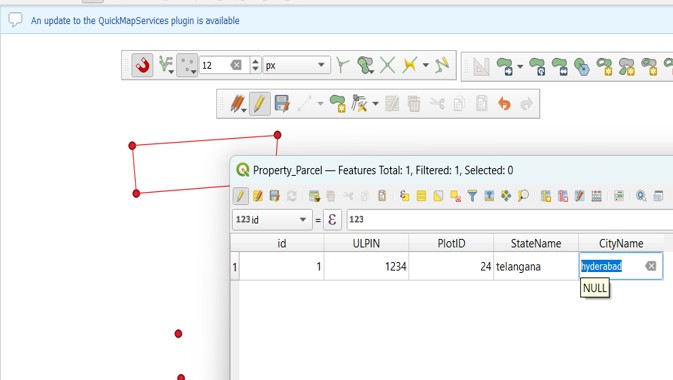Click the field value input showing 123
Screen dimensions: 673x380
click(509, 220)
